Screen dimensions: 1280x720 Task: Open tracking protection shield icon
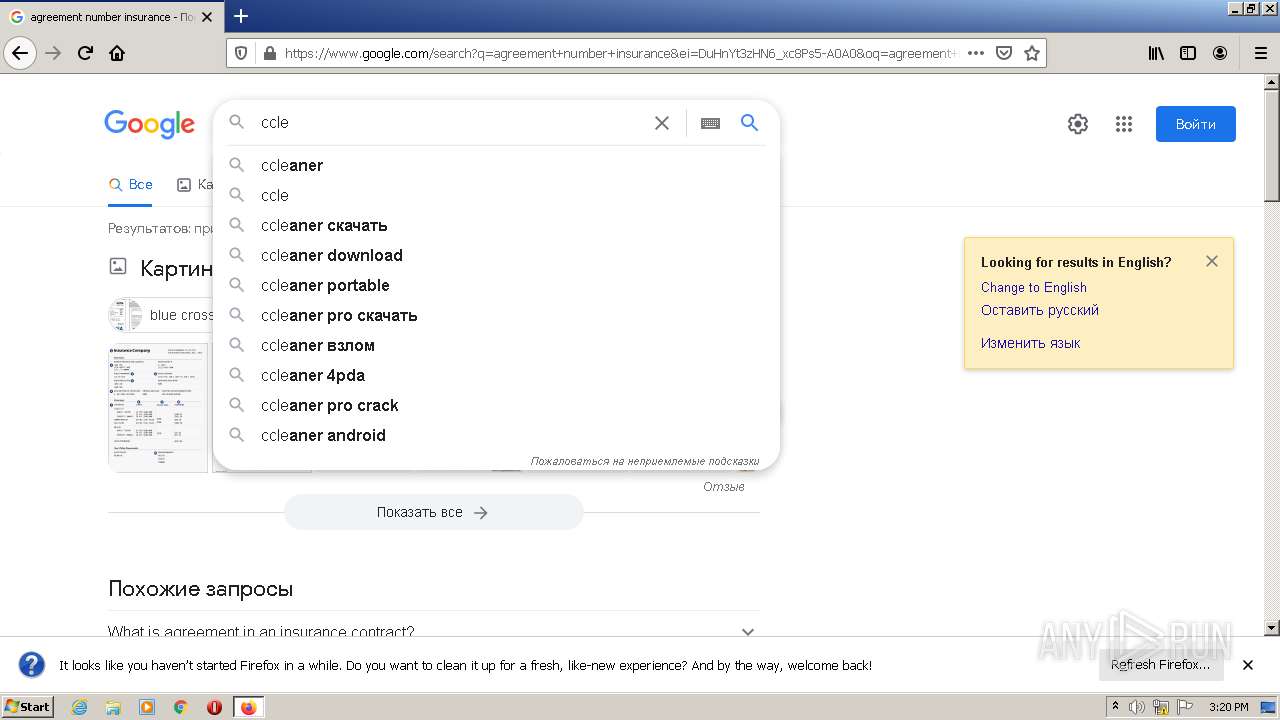click(241, 53)
